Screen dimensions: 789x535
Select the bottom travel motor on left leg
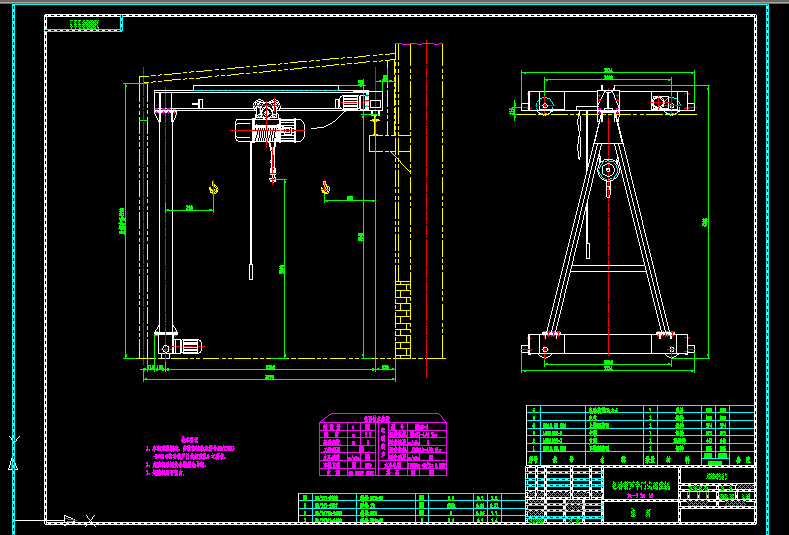(188, 347)
